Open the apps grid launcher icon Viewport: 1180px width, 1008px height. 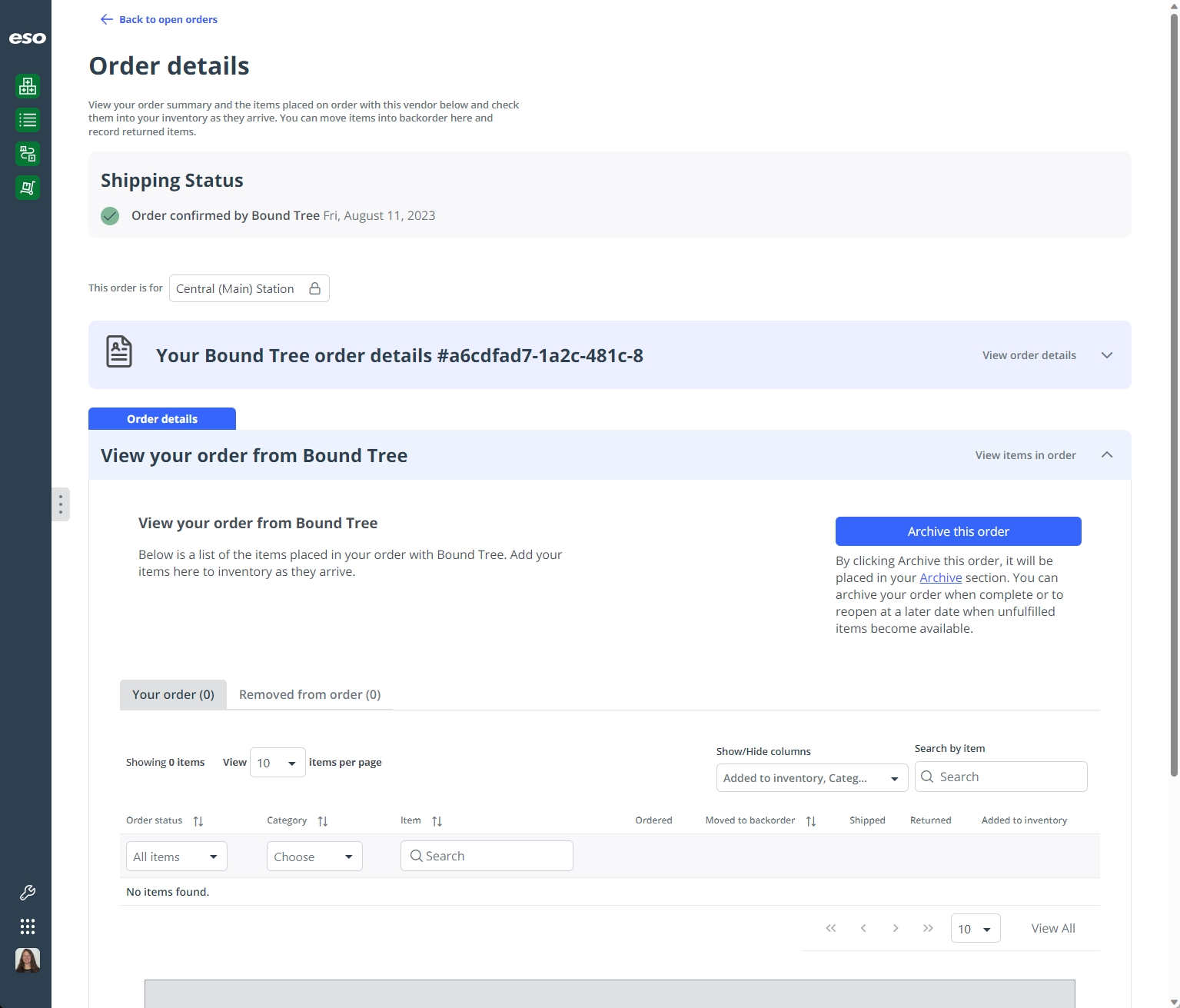28,926
